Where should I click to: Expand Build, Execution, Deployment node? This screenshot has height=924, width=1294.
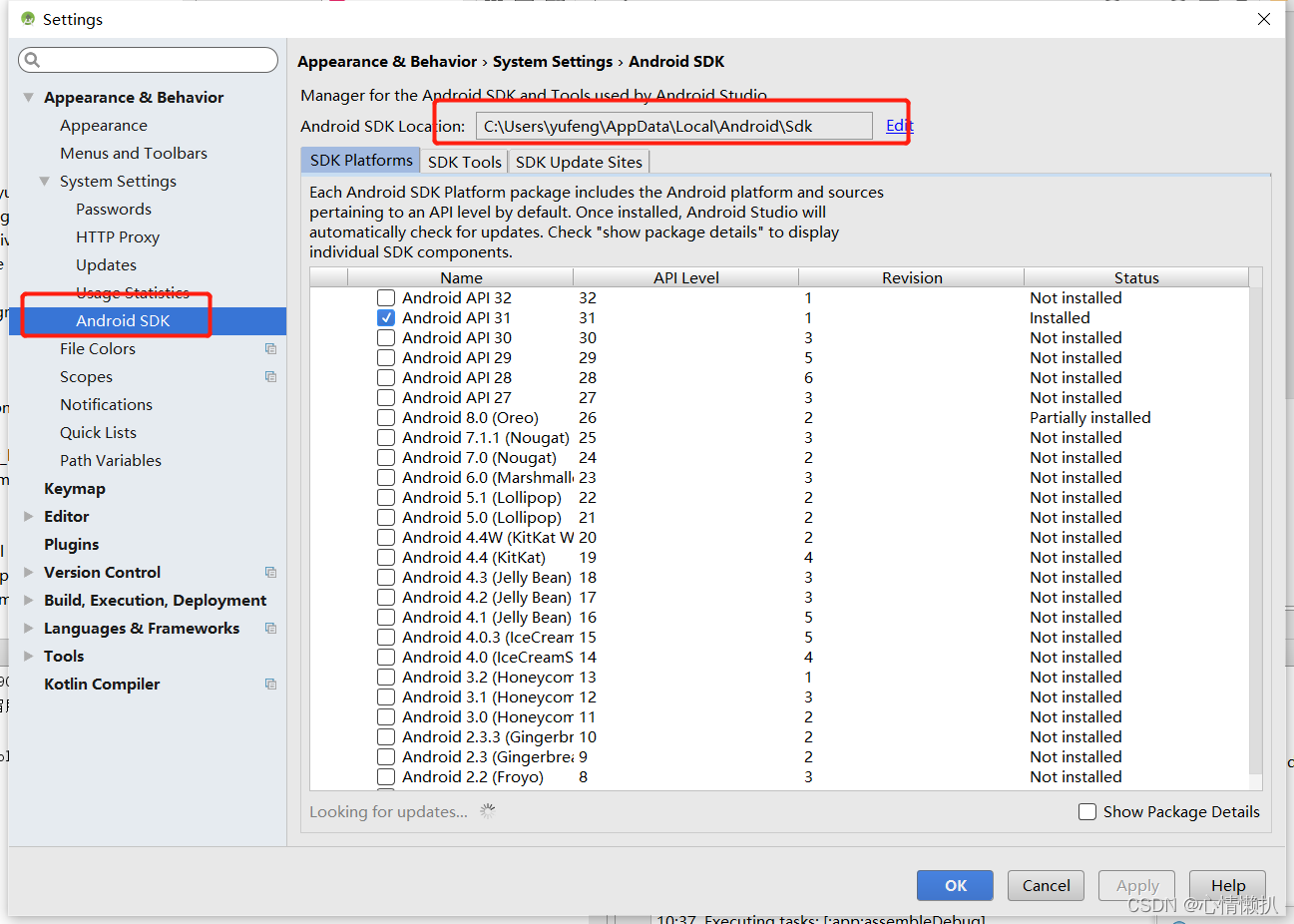click(x=28, y=600)
